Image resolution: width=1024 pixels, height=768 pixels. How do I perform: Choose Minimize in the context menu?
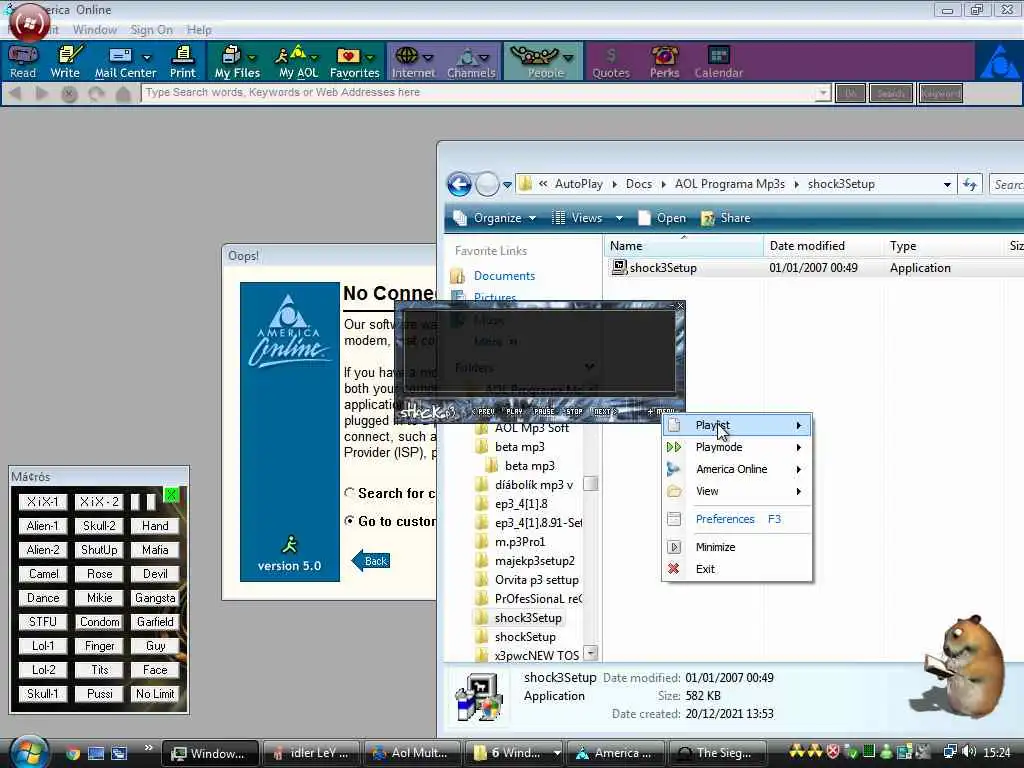point(737,547)
